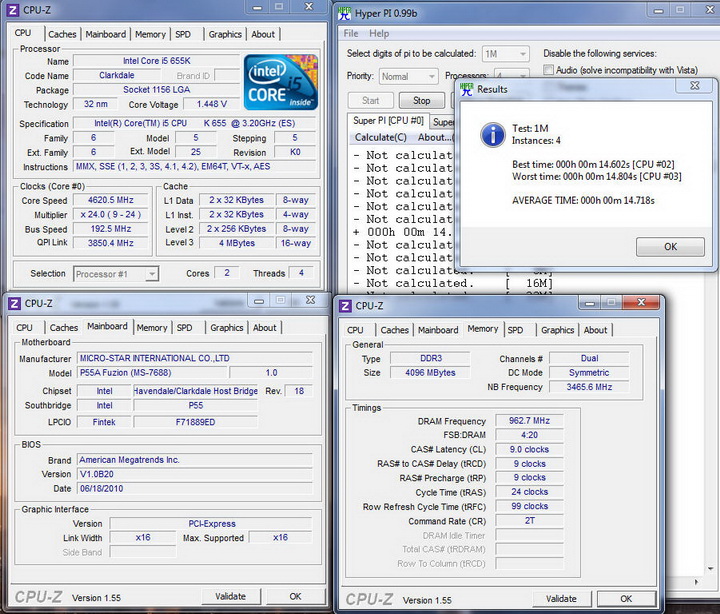The width and height of the screenshot is (720, 614).
Task: Switch to Memory tab in top CPU-Z window
Action: click(x=150, y=34)
